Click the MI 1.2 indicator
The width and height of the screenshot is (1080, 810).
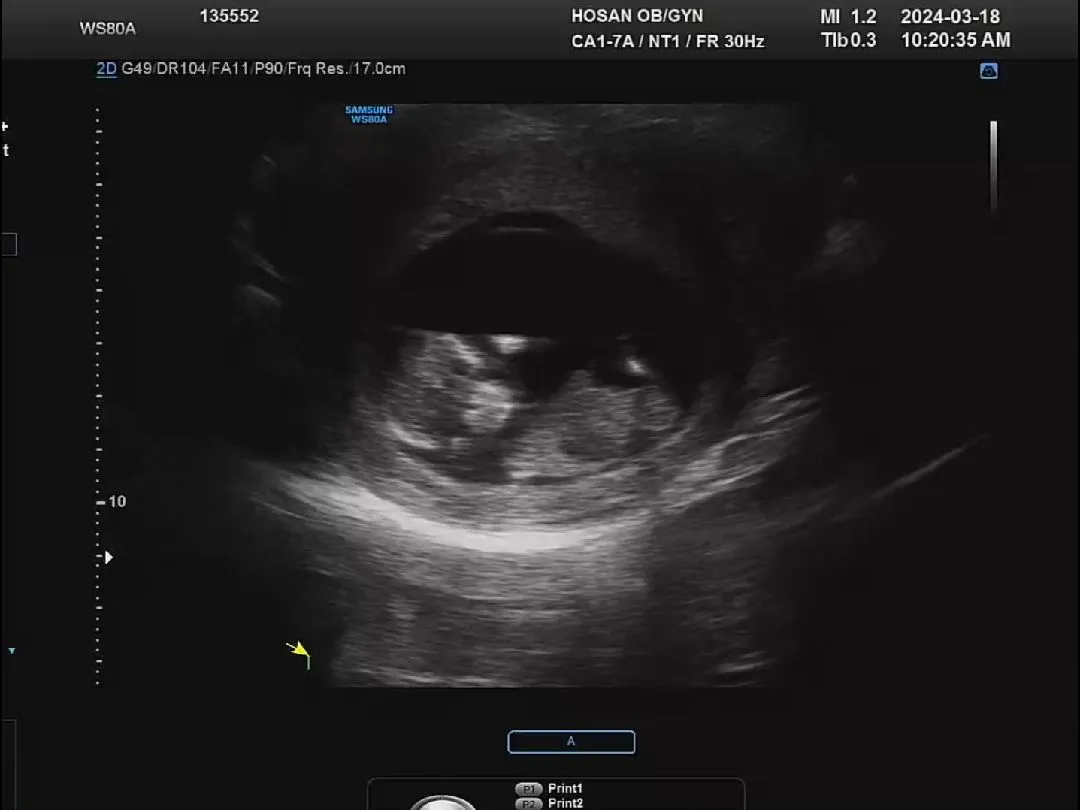coord(848,17)
